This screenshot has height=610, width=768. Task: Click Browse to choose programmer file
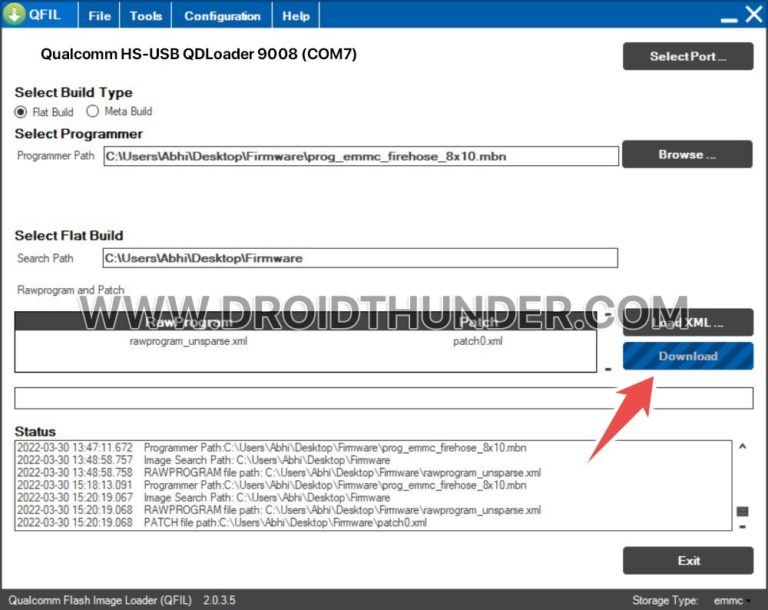687,154
